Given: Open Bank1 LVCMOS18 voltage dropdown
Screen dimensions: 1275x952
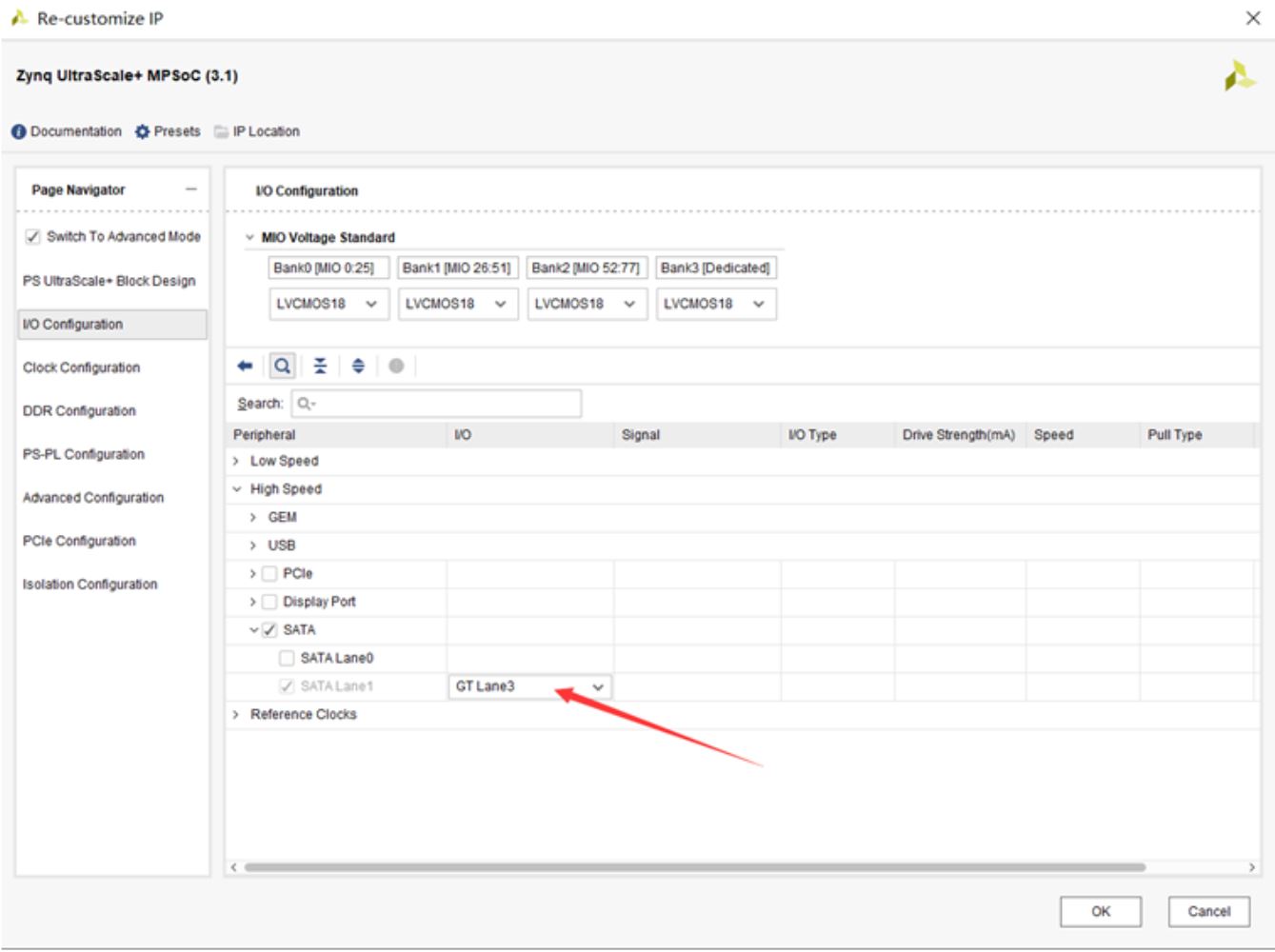Looking at the screenshot, I should click(457, 304).
